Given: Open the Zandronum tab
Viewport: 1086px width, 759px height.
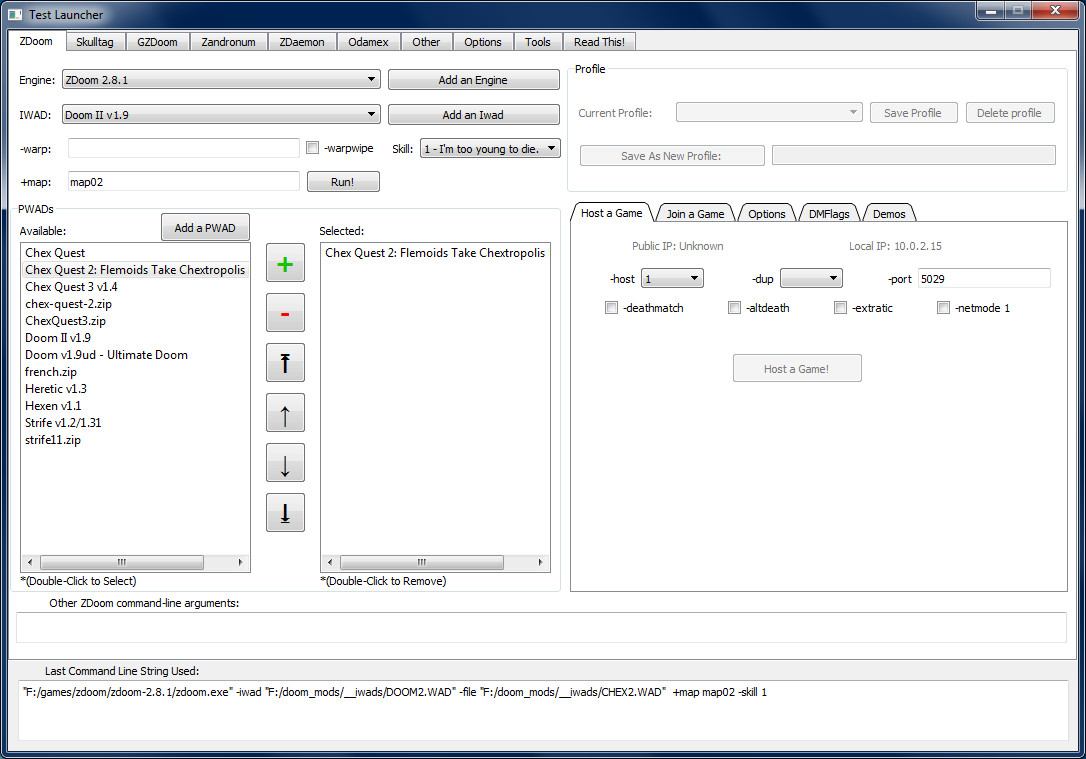Looking at the screenshot, I should point(229,42).
